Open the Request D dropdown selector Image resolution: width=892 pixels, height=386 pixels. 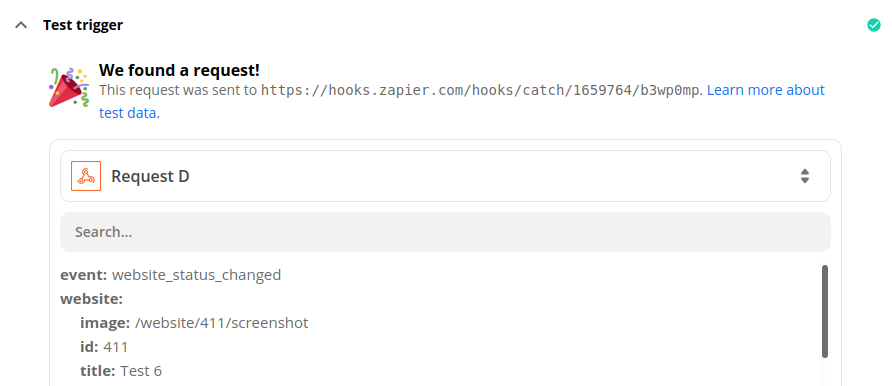point(445,176)
